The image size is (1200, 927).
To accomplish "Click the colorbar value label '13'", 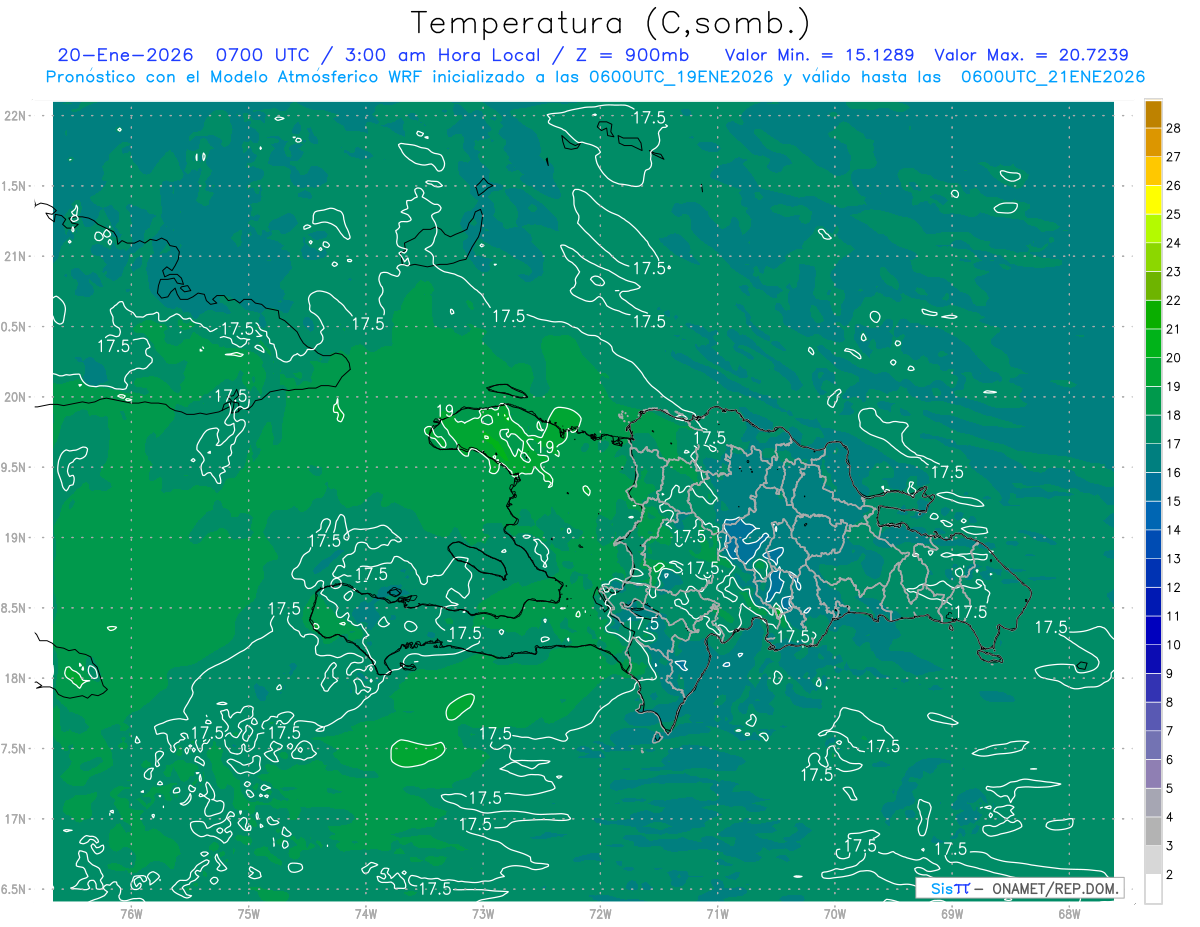I will [1174, 558].
